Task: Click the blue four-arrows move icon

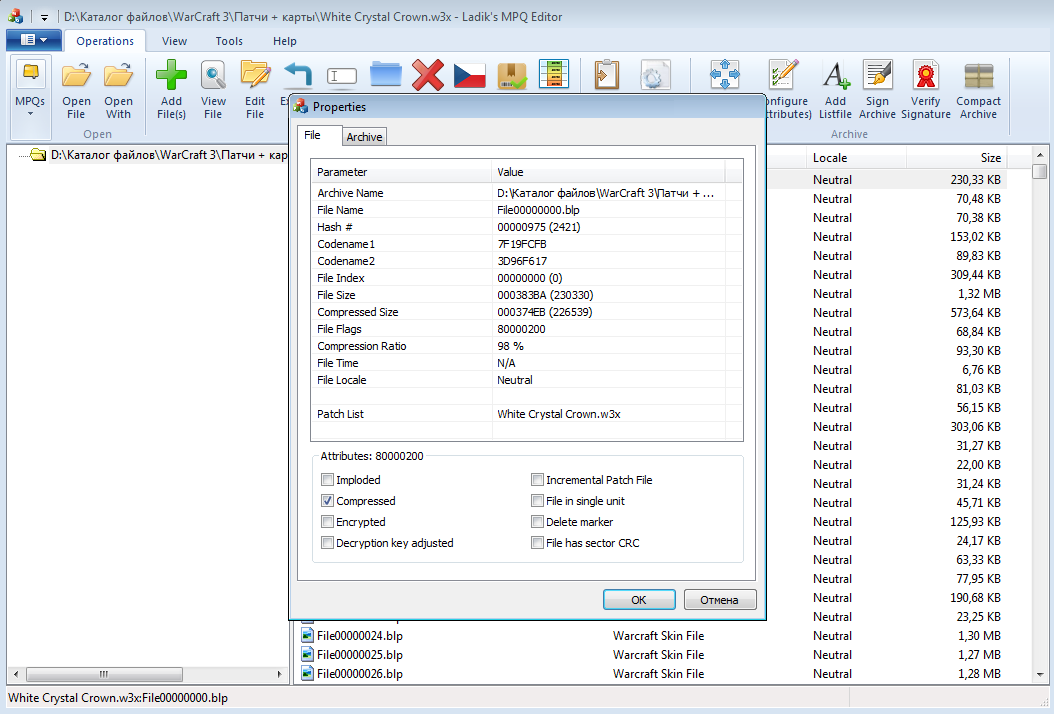Action: click(x=725, y=75)
